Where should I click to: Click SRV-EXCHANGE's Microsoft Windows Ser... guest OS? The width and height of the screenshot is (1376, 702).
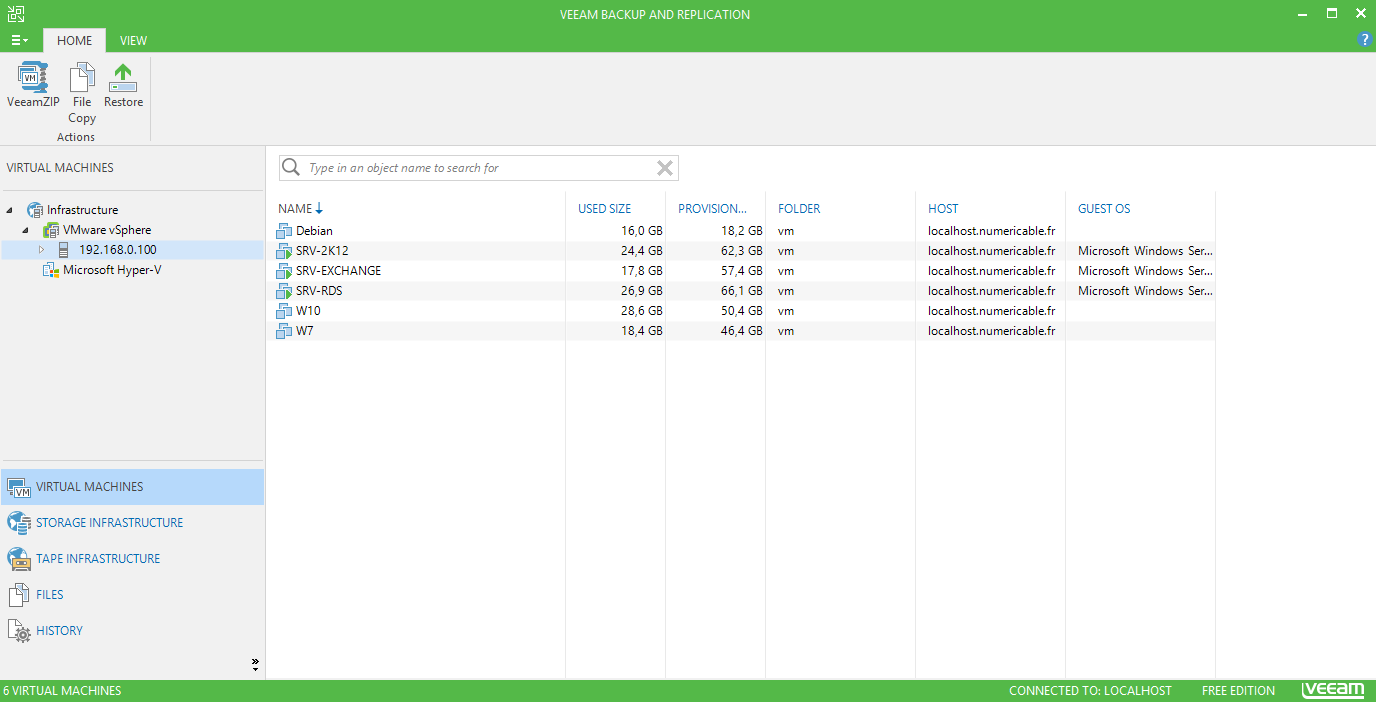click(1146, 271)
